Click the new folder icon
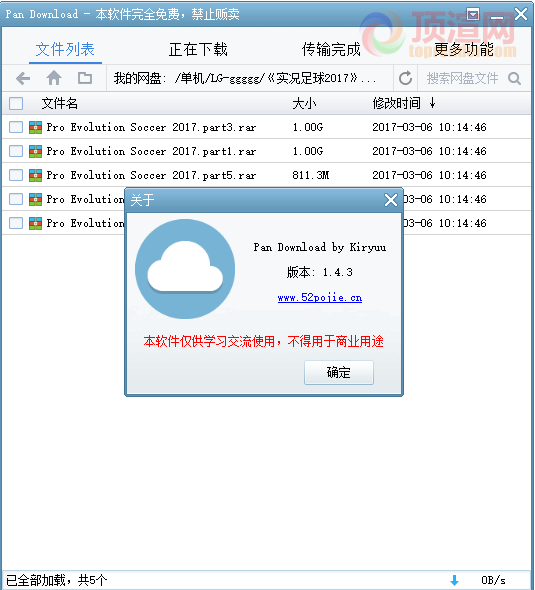Image resolution: width=535 pixels, height=590 pixels. (85, 78)
